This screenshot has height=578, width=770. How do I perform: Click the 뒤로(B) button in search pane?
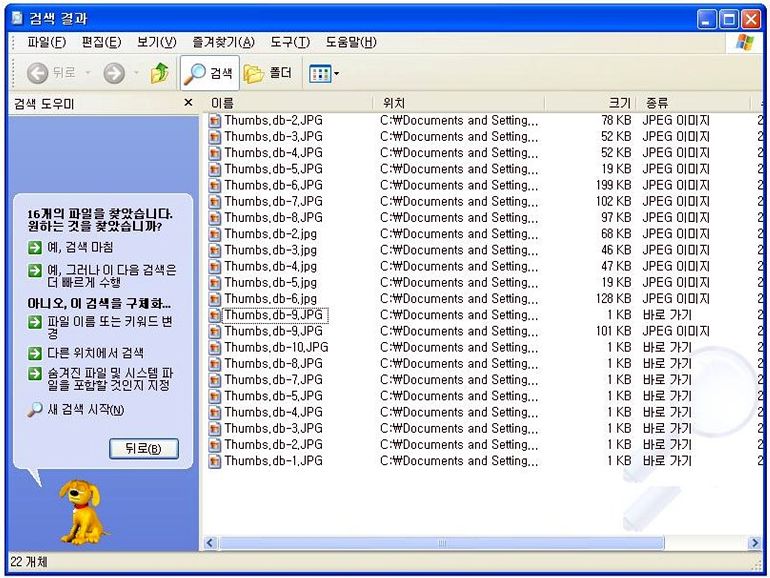point(143,449)
